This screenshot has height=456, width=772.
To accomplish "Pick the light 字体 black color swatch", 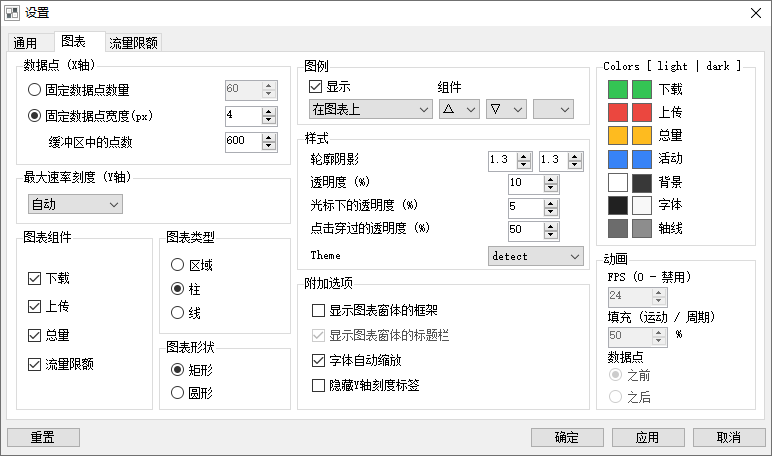I will (x=618, y=205).
